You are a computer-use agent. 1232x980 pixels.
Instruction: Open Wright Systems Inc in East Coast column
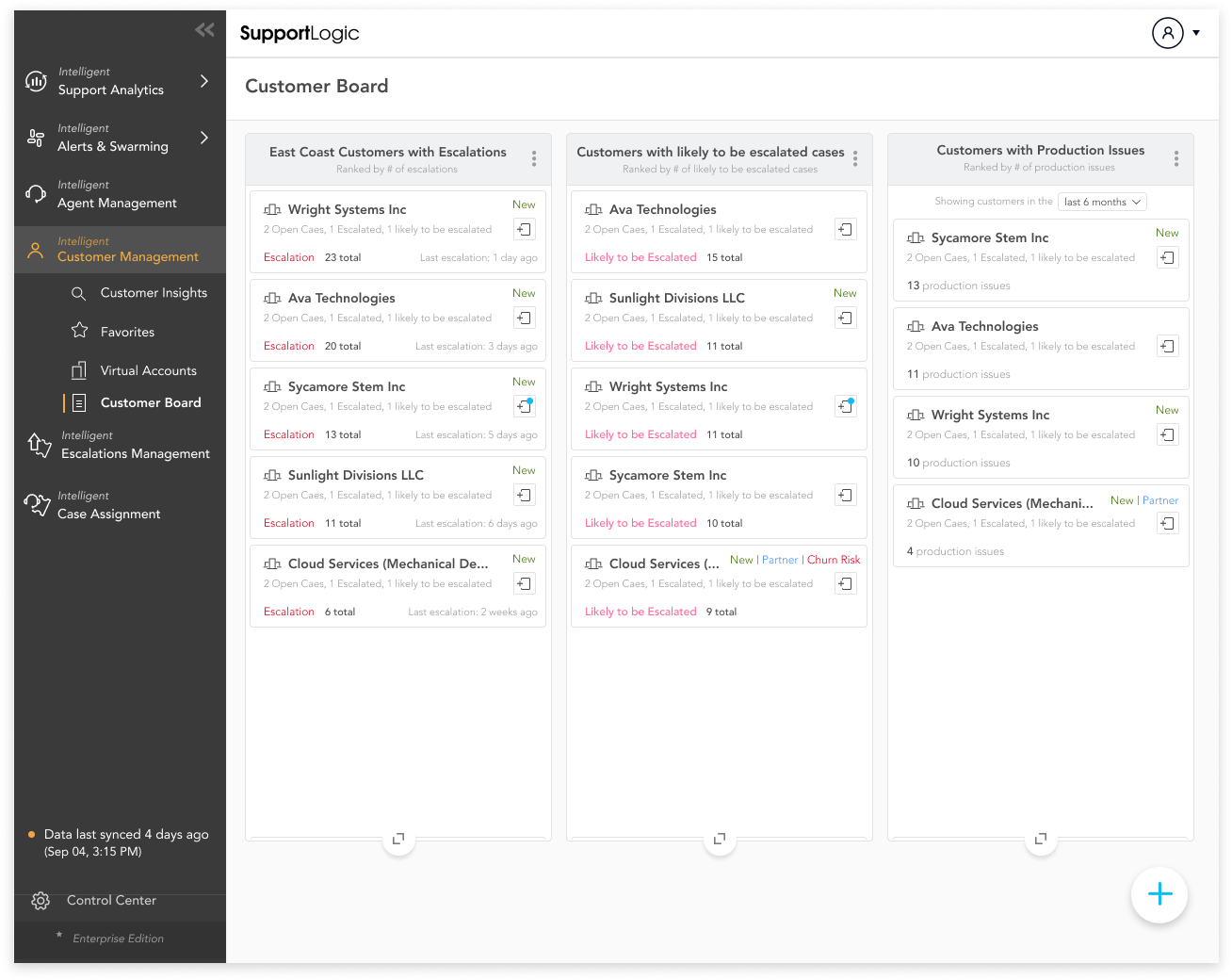(x=348, y=209)
